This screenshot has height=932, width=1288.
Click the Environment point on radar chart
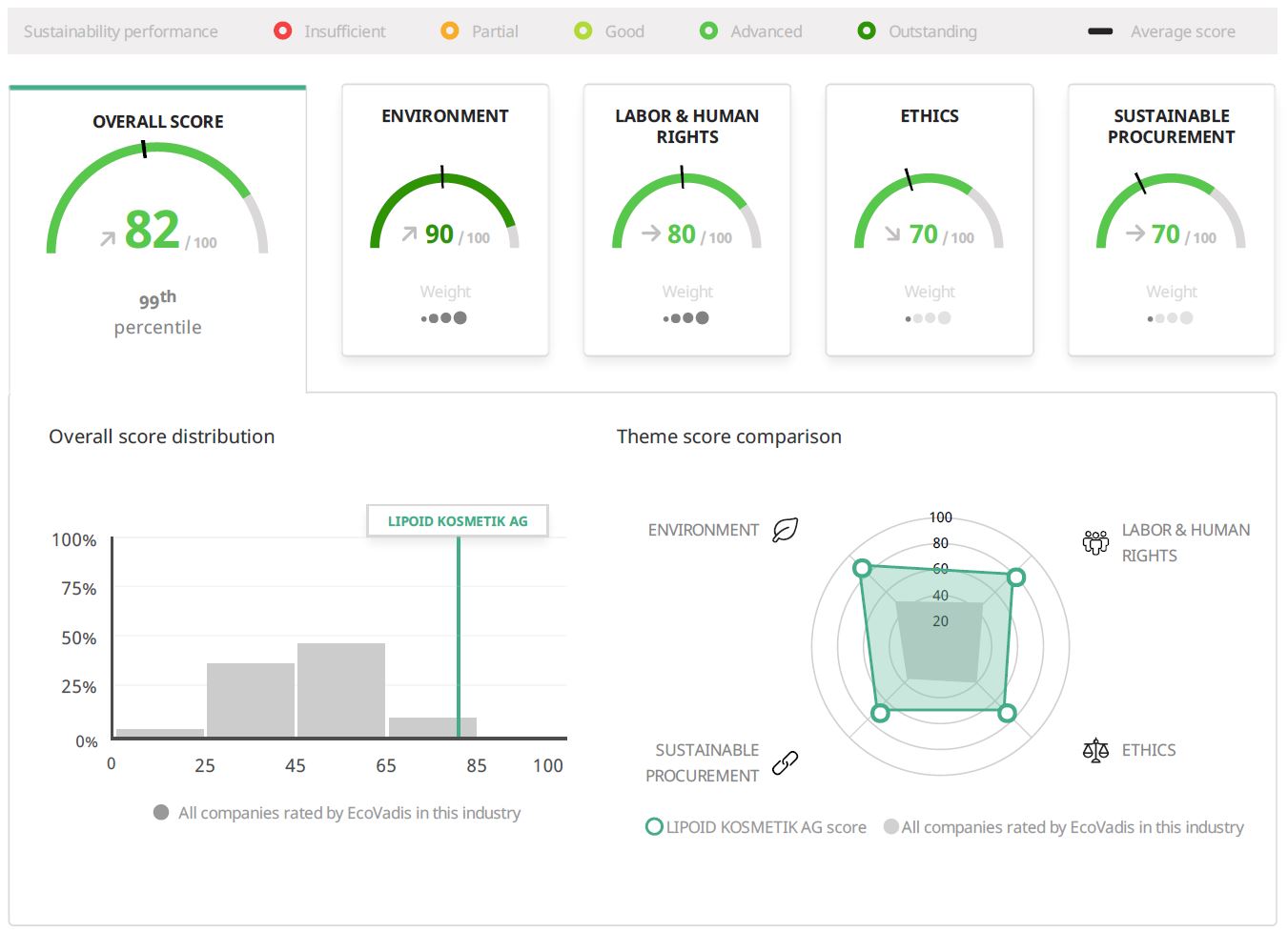(862, 568)
